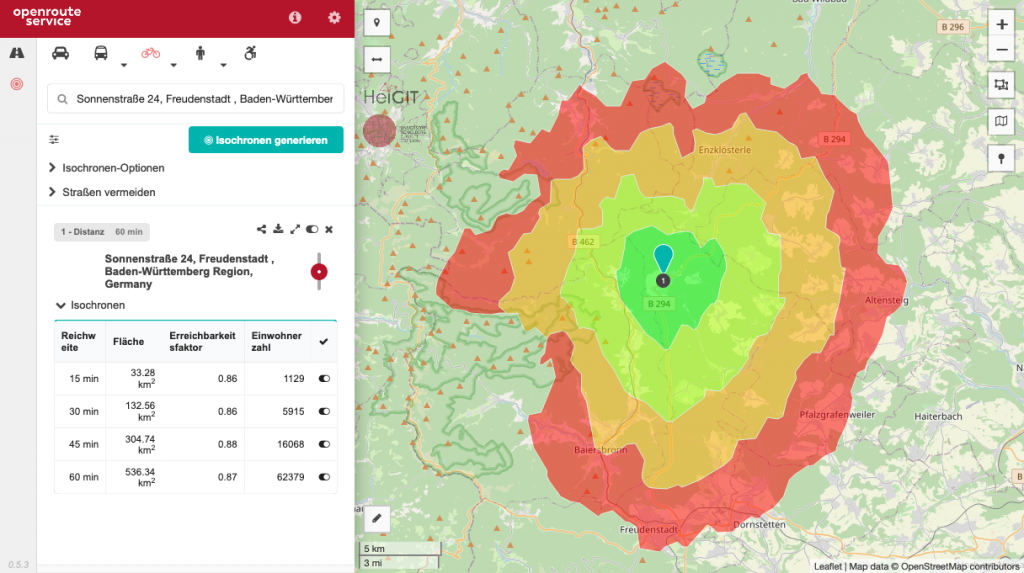
Task: Zoom in on the map
Action: pos(1002,25)
